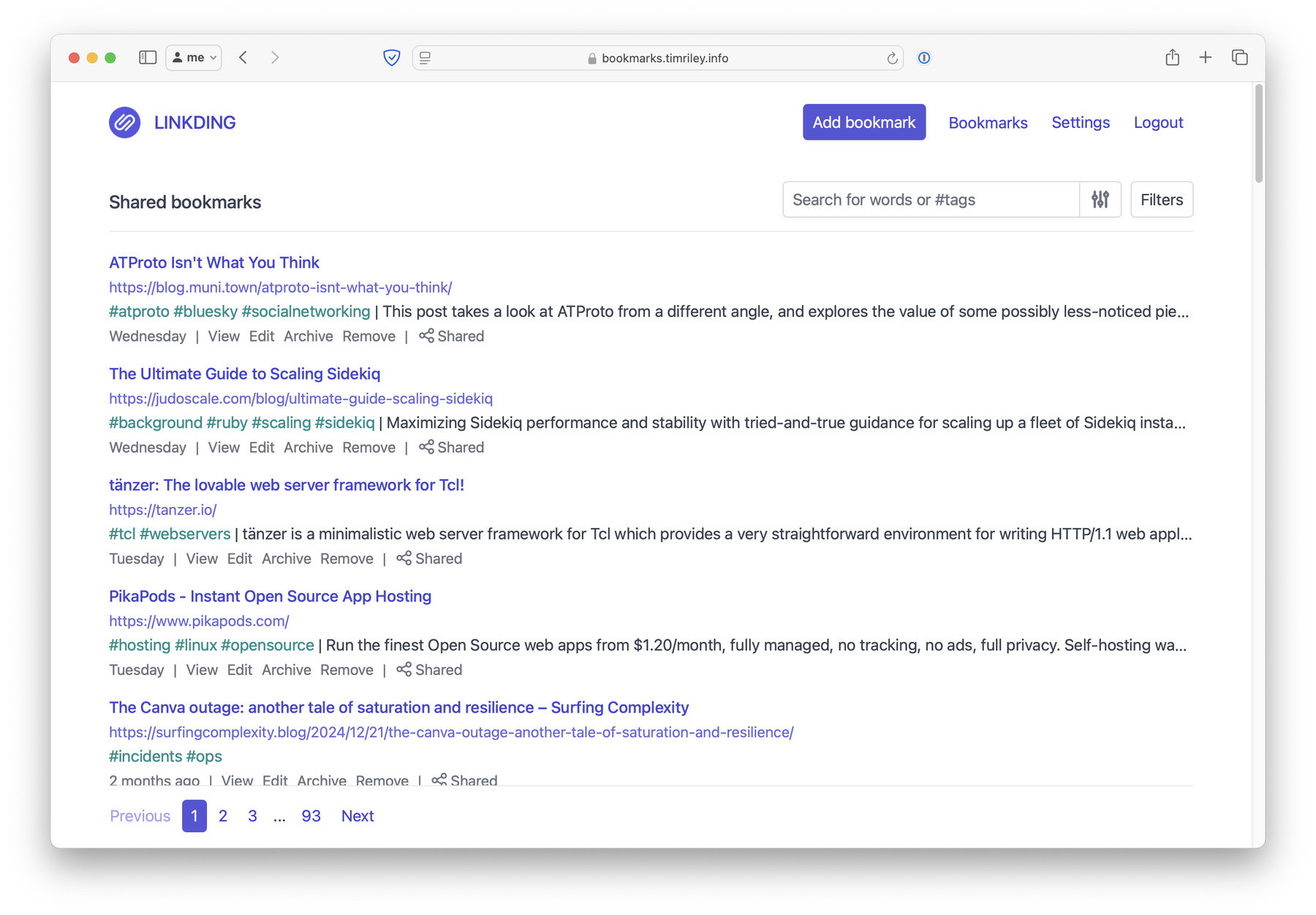This screenshot has height=915, width=1316.
Task: Archive the PikaPods bookmark
Action: click(286, 670)
